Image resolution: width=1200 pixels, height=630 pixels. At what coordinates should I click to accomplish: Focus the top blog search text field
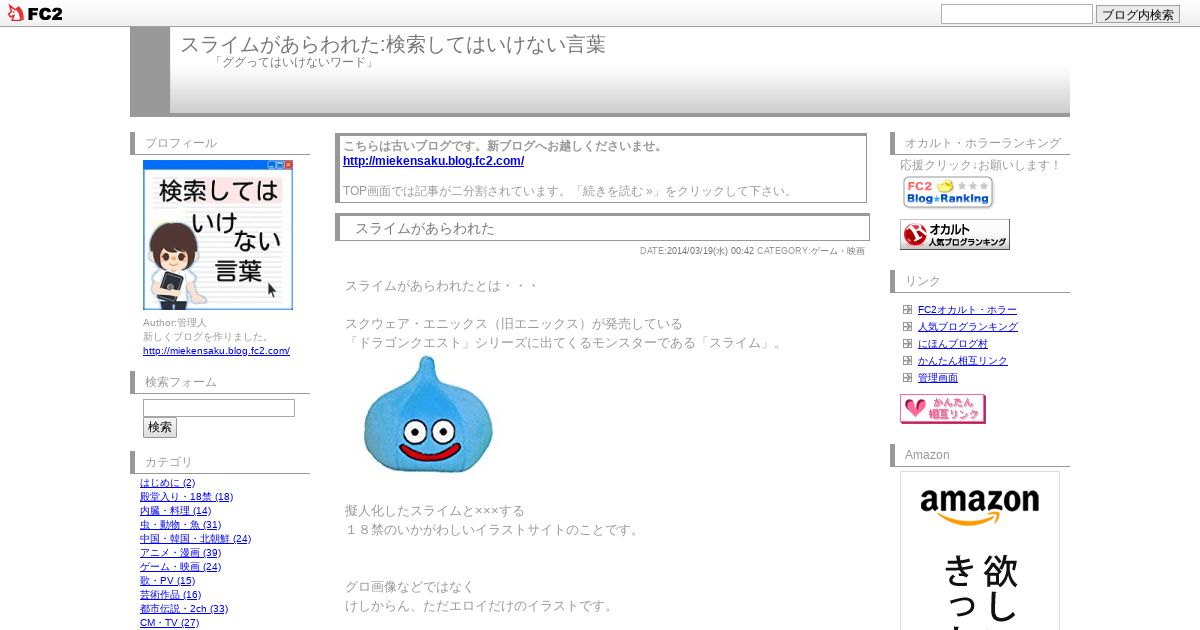click(x=1017, y=14)
